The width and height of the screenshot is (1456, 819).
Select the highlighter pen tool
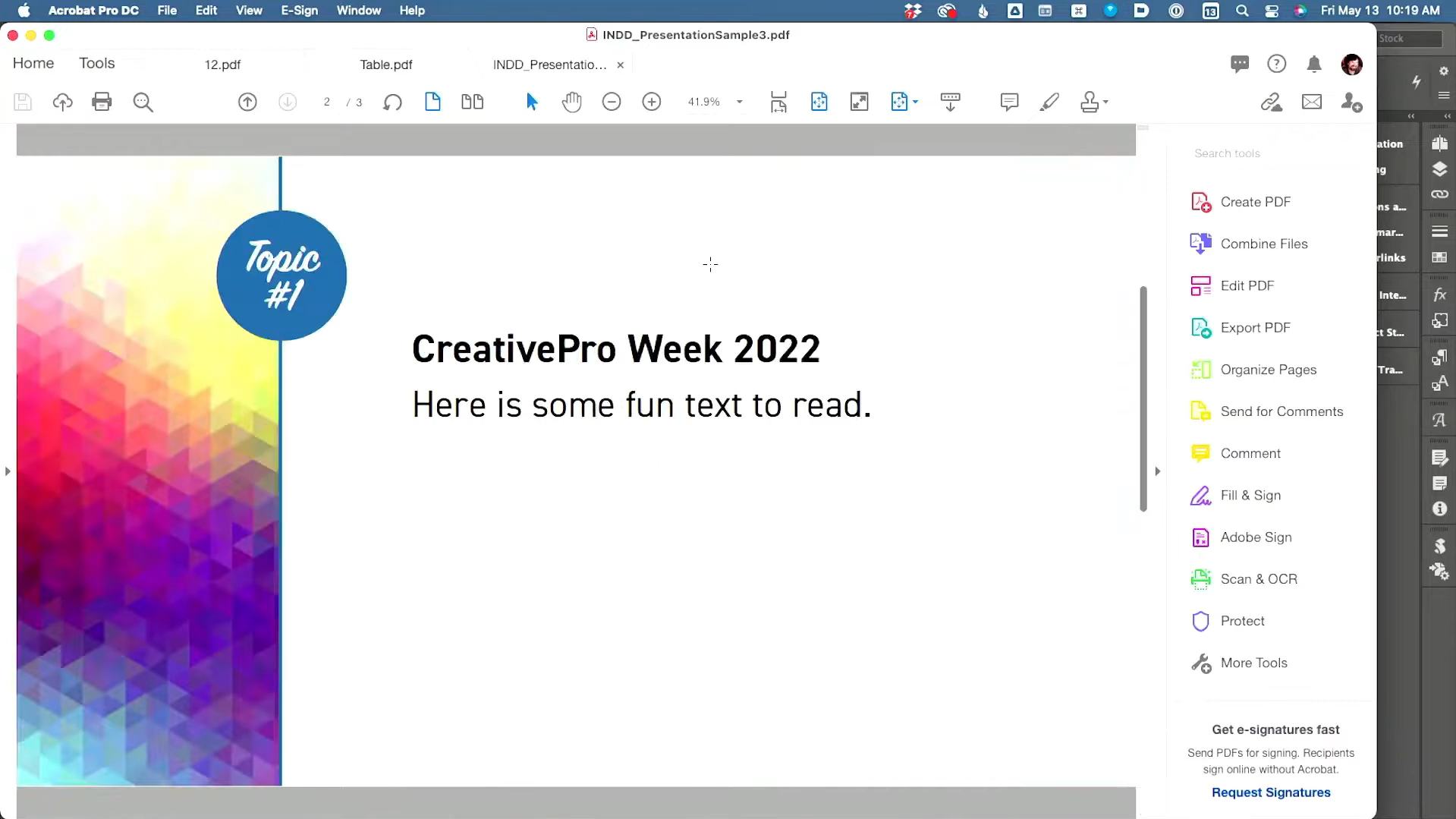pos(1049,102)
